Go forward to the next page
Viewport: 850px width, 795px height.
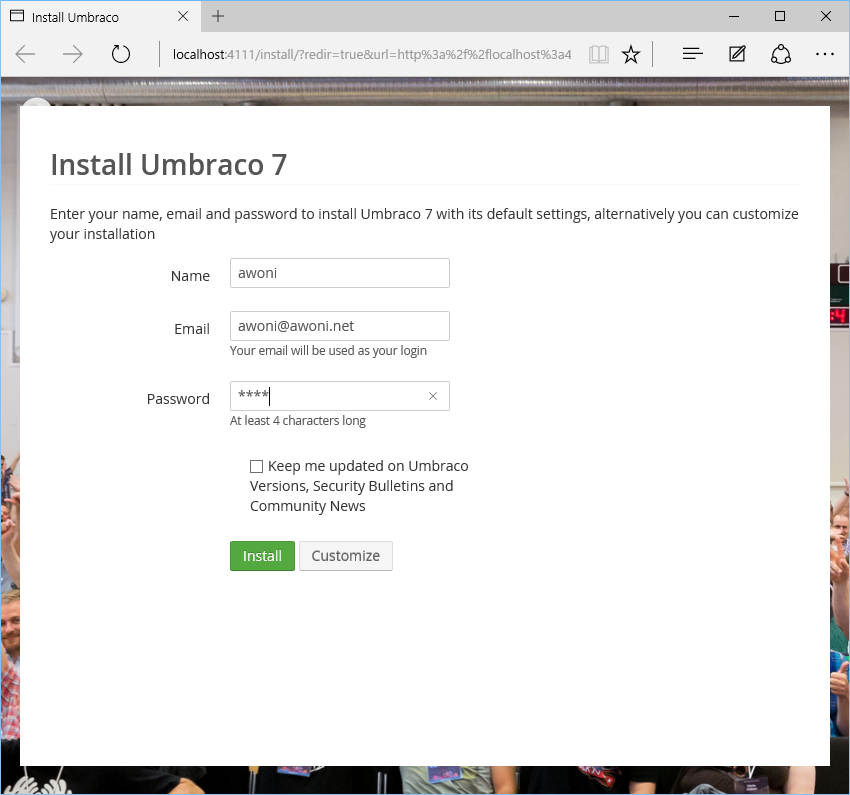[73, 54]
